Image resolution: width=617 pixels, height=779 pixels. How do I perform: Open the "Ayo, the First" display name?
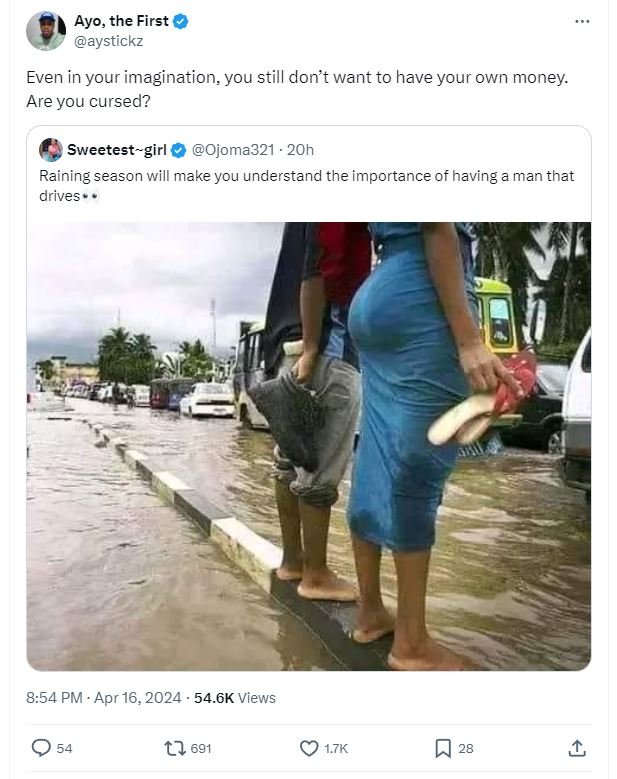[x=121, y=21]
